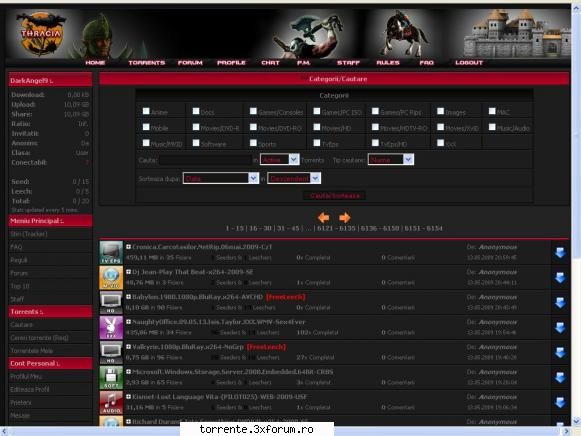The image size is (581, 436).
Task: Click the AUDIO category icon beside Kismet torrent
Action: click(x=111, y=403)
